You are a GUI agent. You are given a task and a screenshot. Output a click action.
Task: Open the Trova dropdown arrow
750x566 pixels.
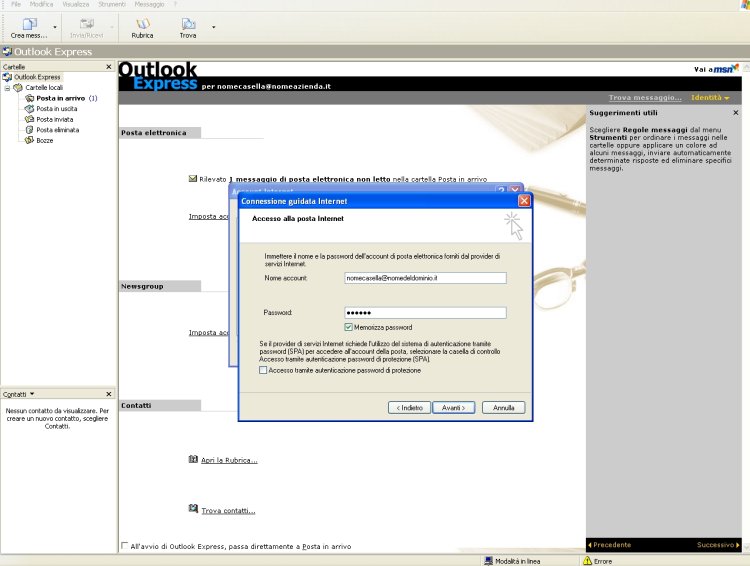(x=213, y=27)
